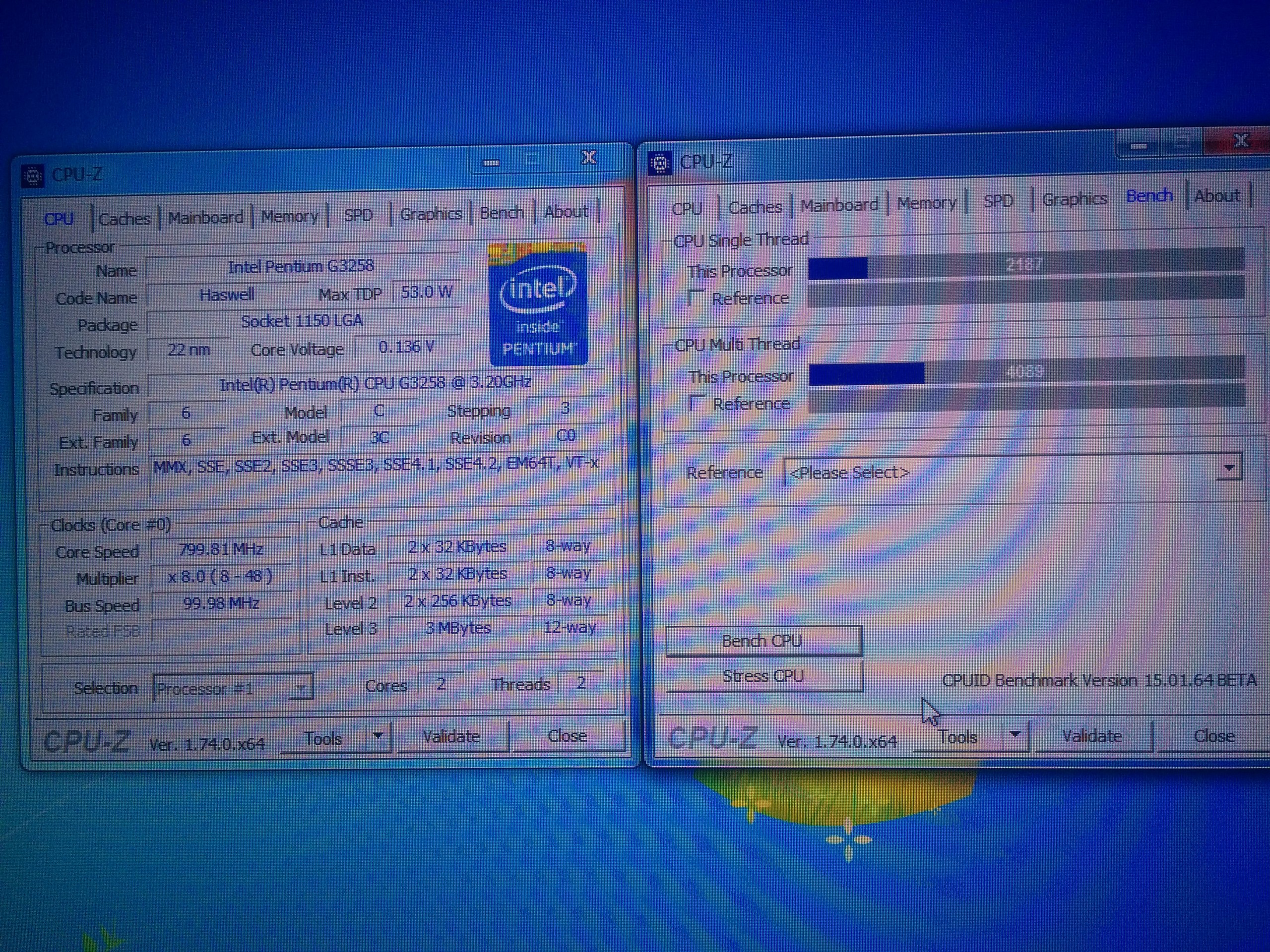The image size is (1270, 952).
Task: Select Bench tab in right window
Action: click(x=1149, y=196)
